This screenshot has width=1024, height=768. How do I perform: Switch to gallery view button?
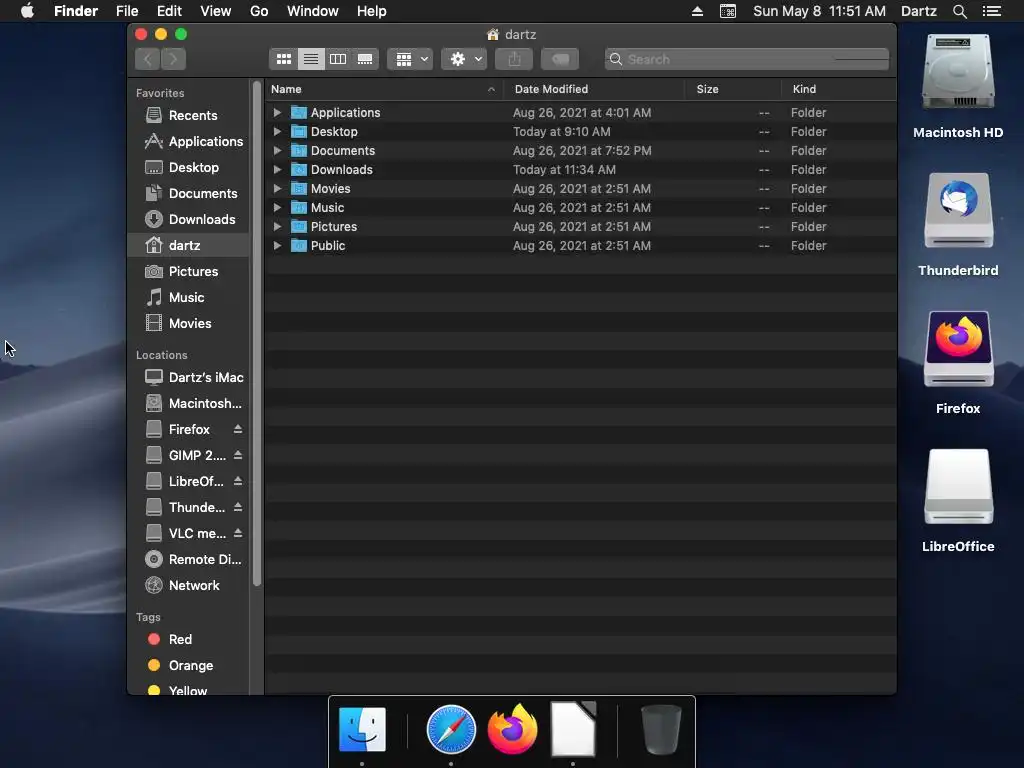pos(365,59)
